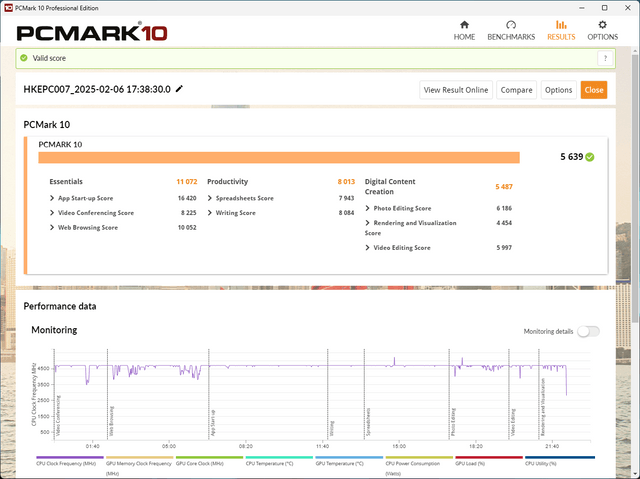Select CPU Clock Frequency legend swatch
The width and height of the screenshot is (640, 479).
pyautogui.click(x=70, y=457)
